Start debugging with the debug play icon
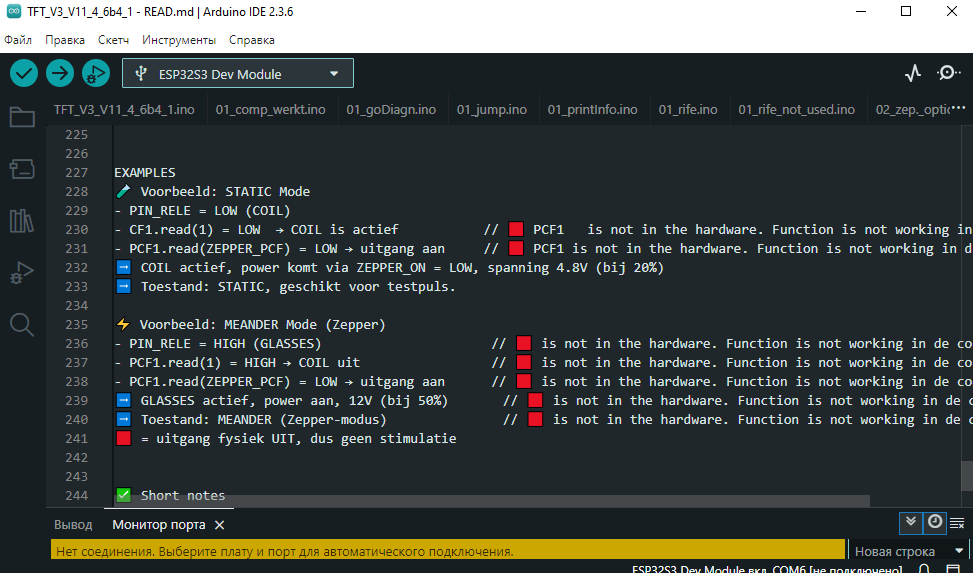This screenshot has height=573, width=973. pyautogui.click(x=96, y=73)
